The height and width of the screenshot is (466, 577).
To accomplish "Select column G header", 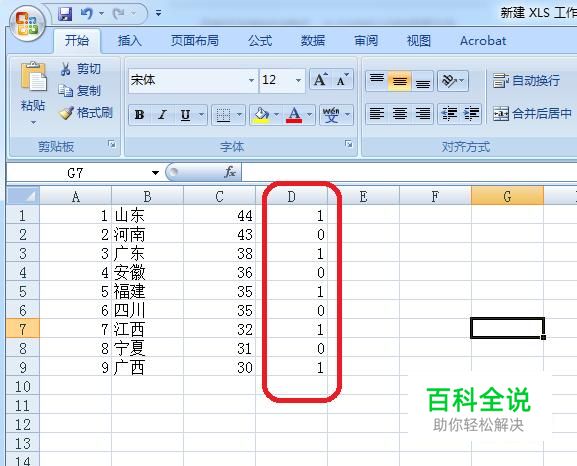I will pos(507,197).
